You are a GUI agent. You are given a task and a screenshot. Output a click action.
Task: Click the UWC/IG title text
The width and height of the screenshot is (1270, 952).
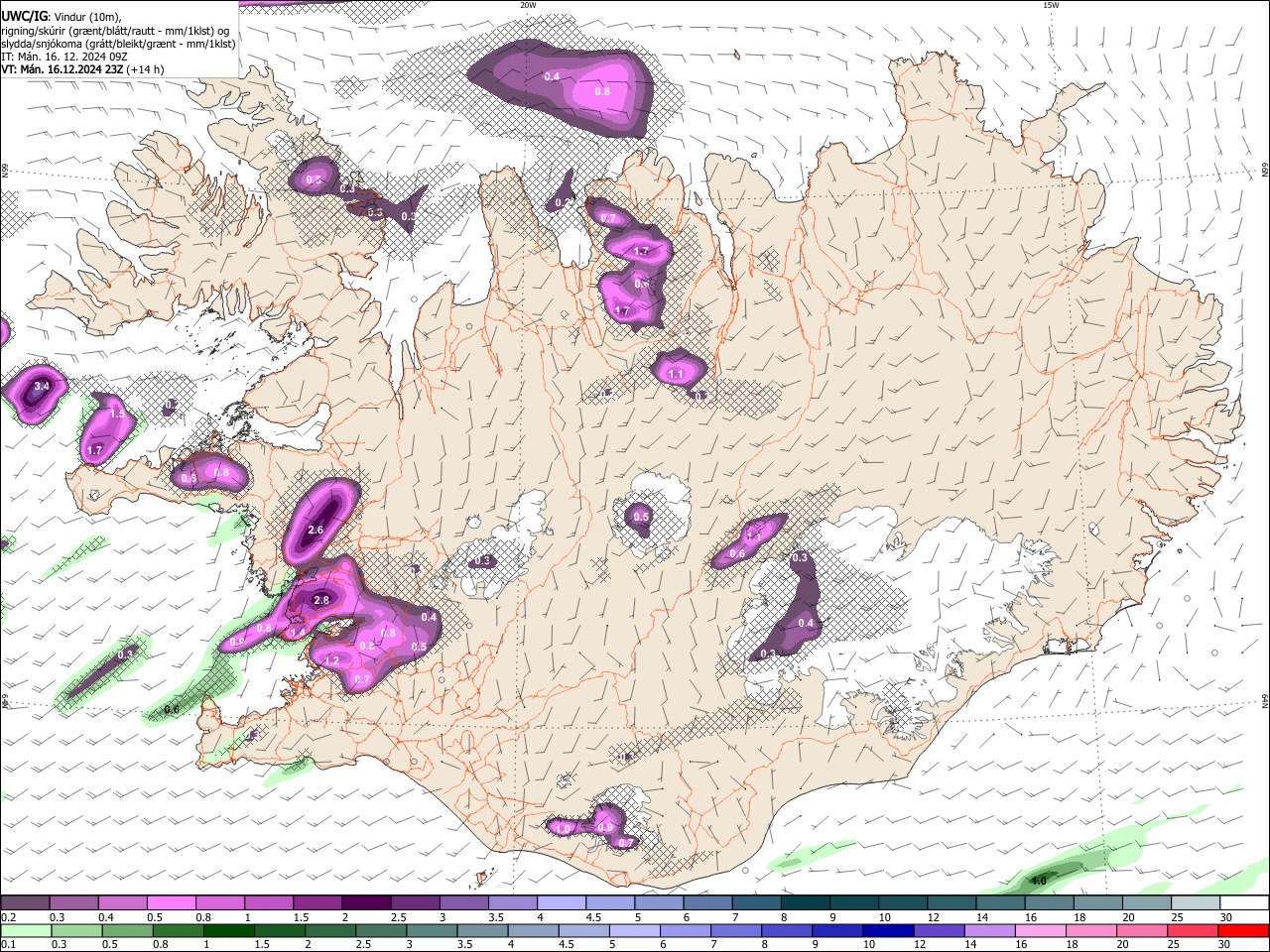coord(24,16)
